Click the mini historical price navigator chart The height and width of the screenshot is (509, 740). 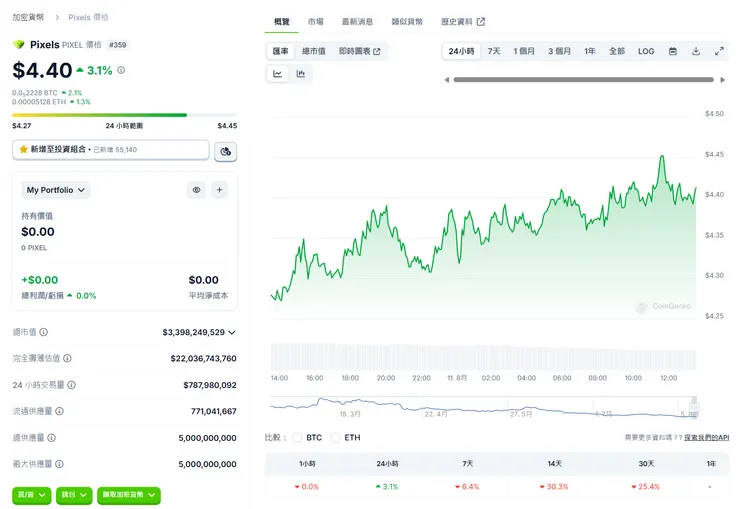click(484, 408)
